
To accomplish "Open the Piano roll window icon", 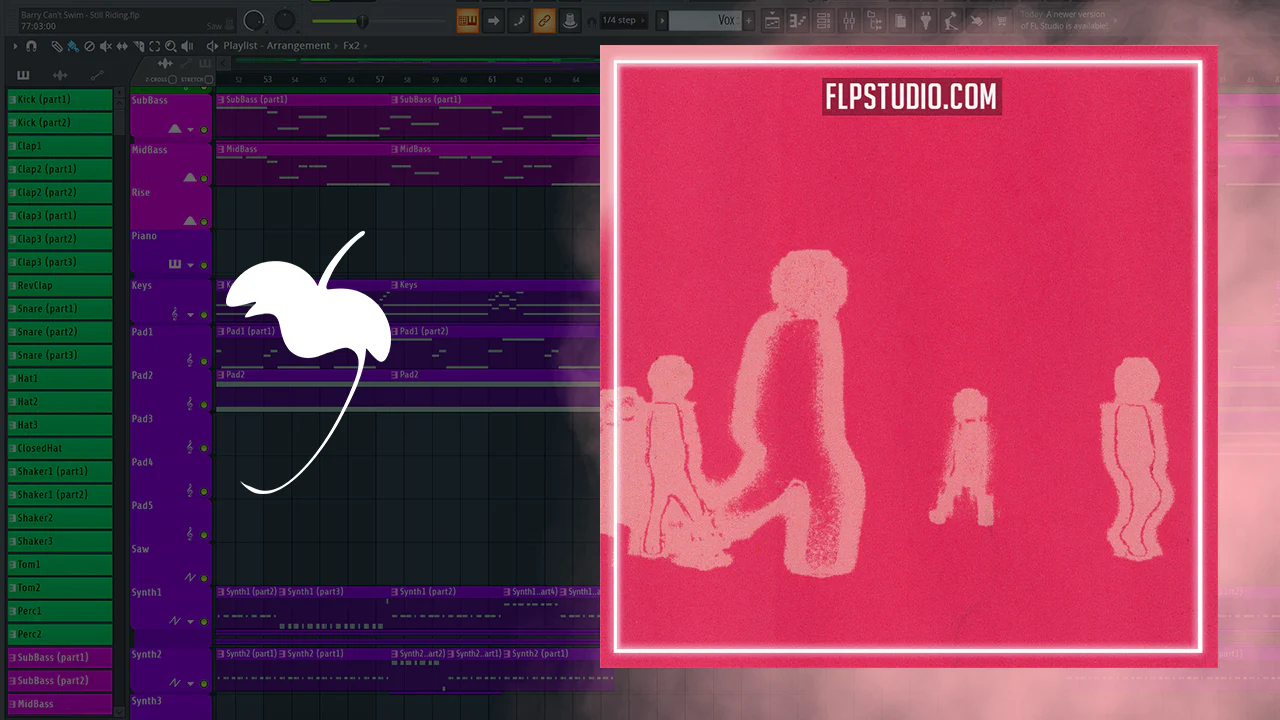I will click(x=798, y=20).
